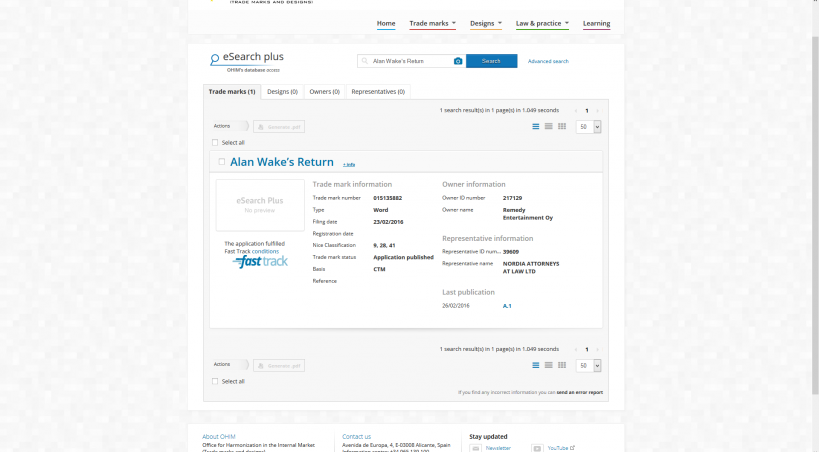Click the Fast Track logo

point(260,261)
